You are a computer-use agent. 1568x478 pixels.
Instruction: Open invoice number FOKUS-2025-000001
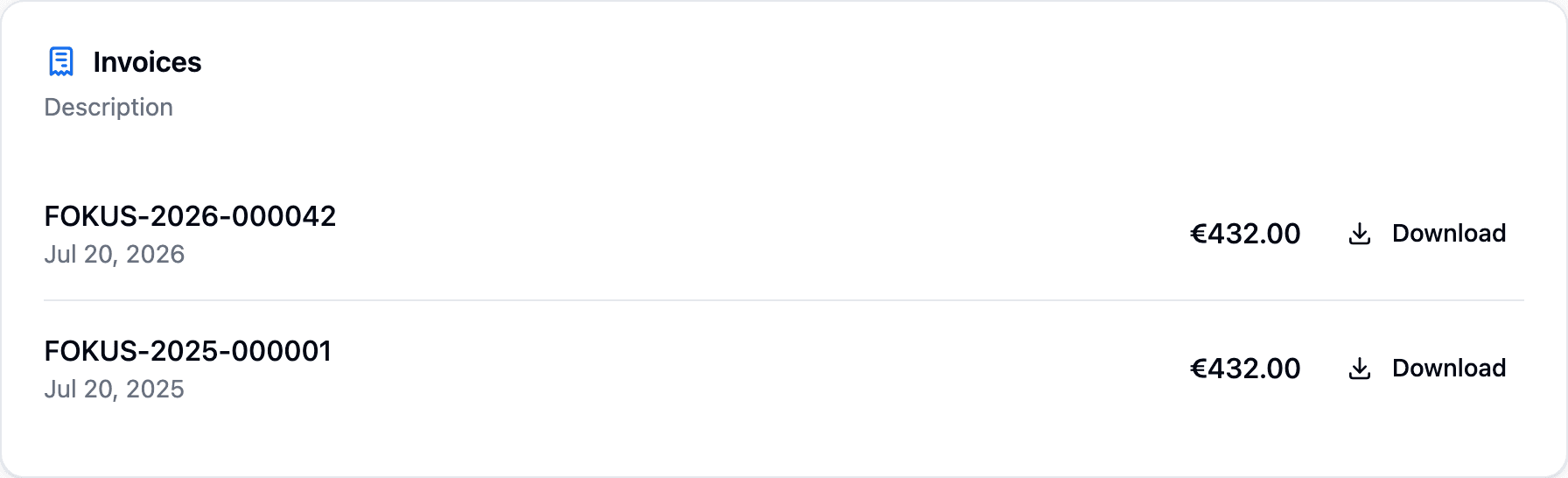(188, 351)
